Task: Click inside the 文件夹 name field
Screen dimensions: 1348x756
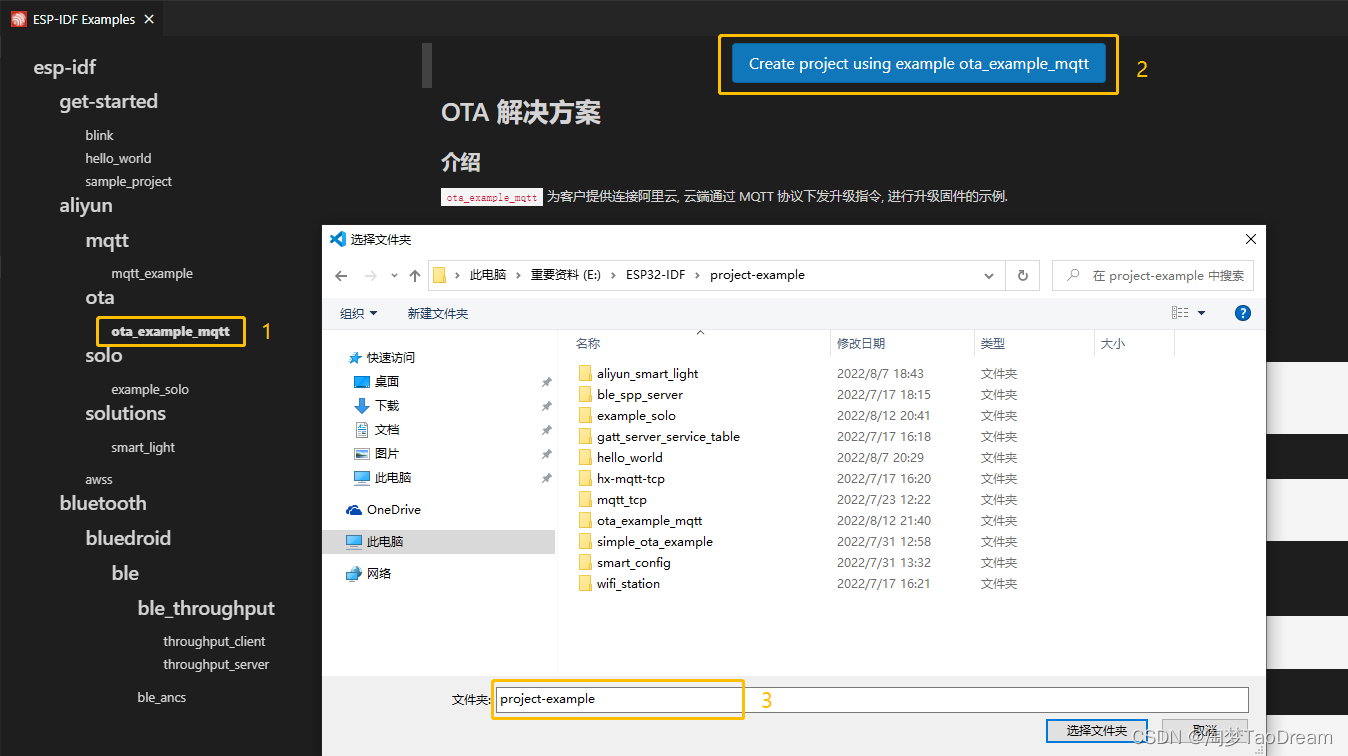Action: coord(872,699)
